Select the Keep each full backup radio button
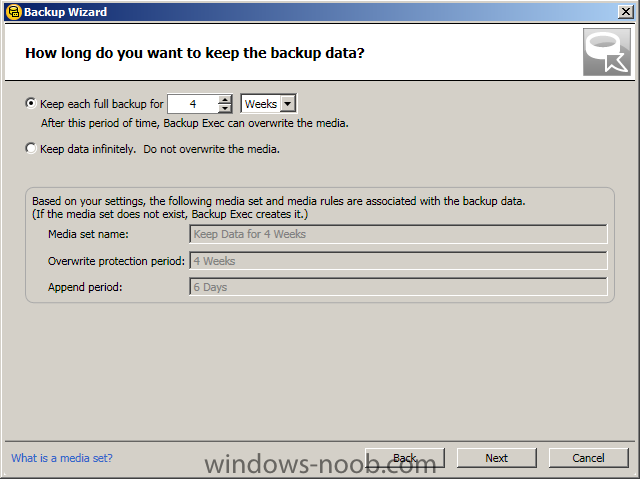Screen dimensions: 640x479 tap(31, 104)
